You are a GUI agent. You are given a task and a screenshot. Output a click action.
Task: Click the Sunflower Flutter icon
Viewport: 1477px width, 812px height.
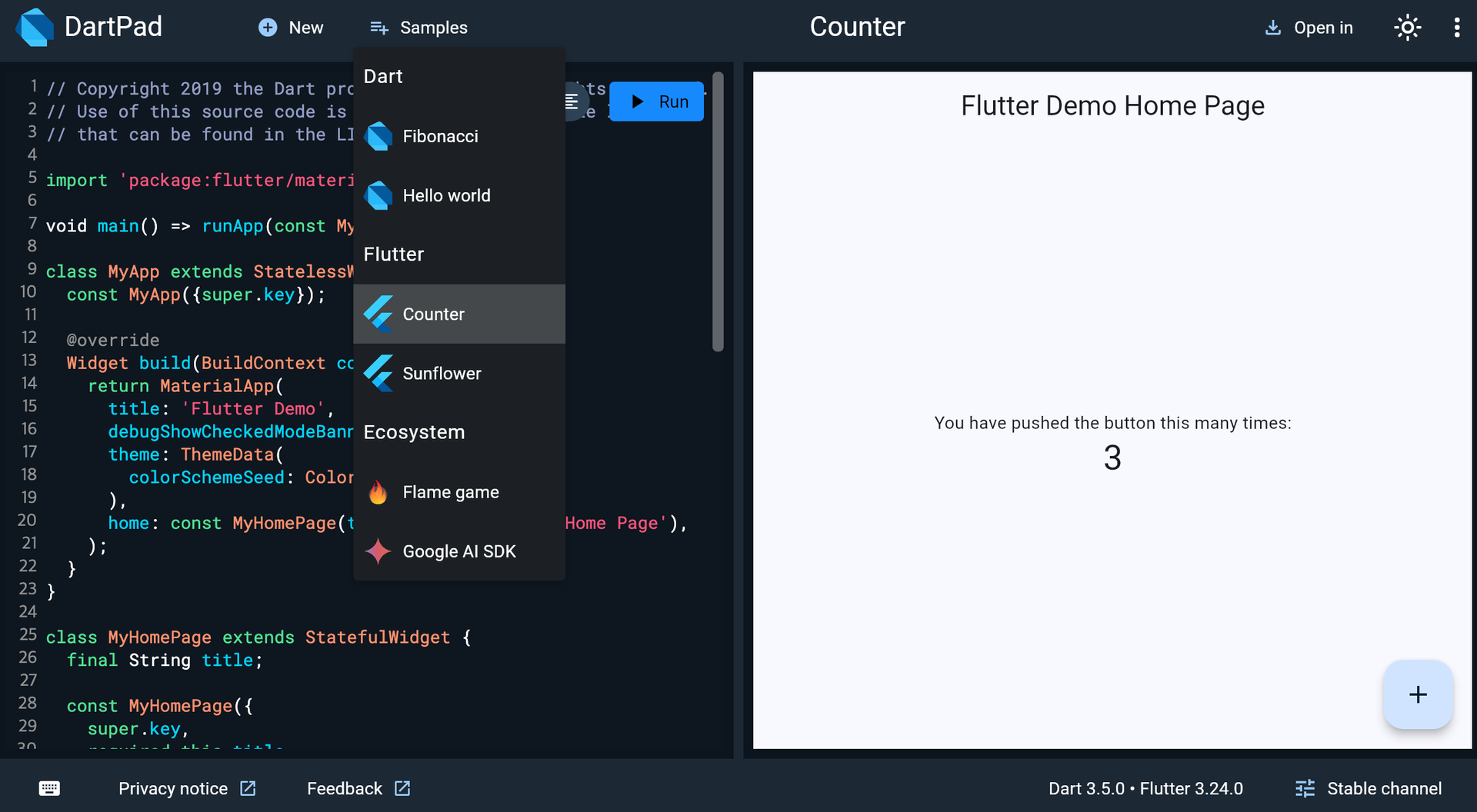[378, 373]
